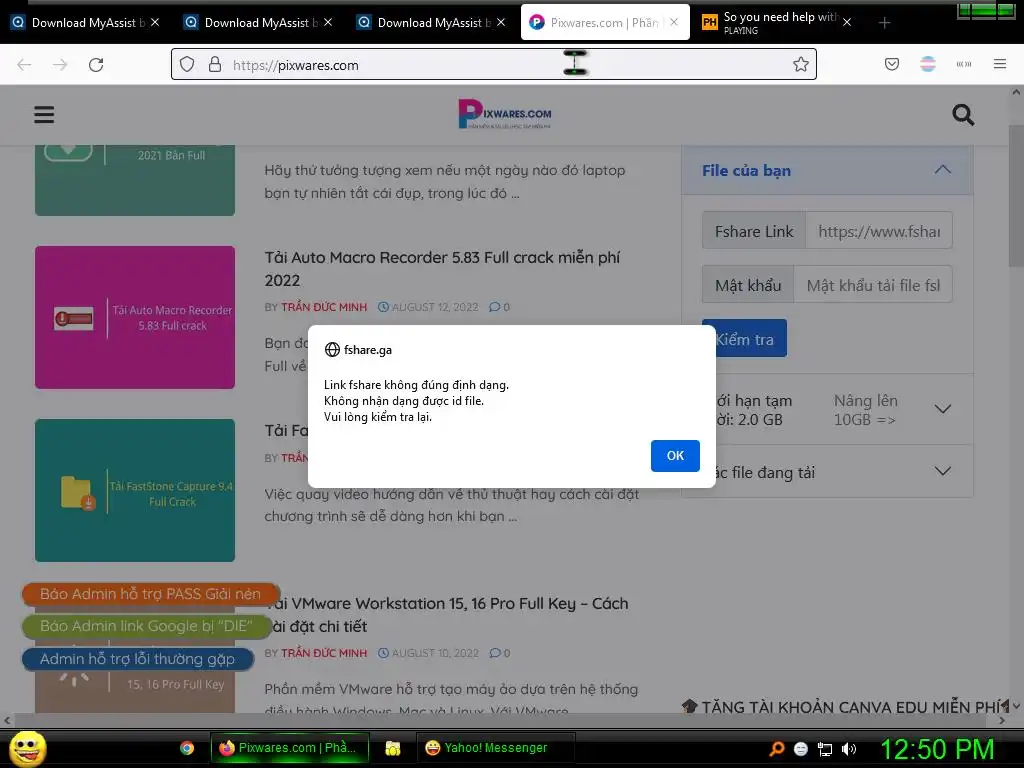Open the extension icon beside account avatar

point(963,64)
